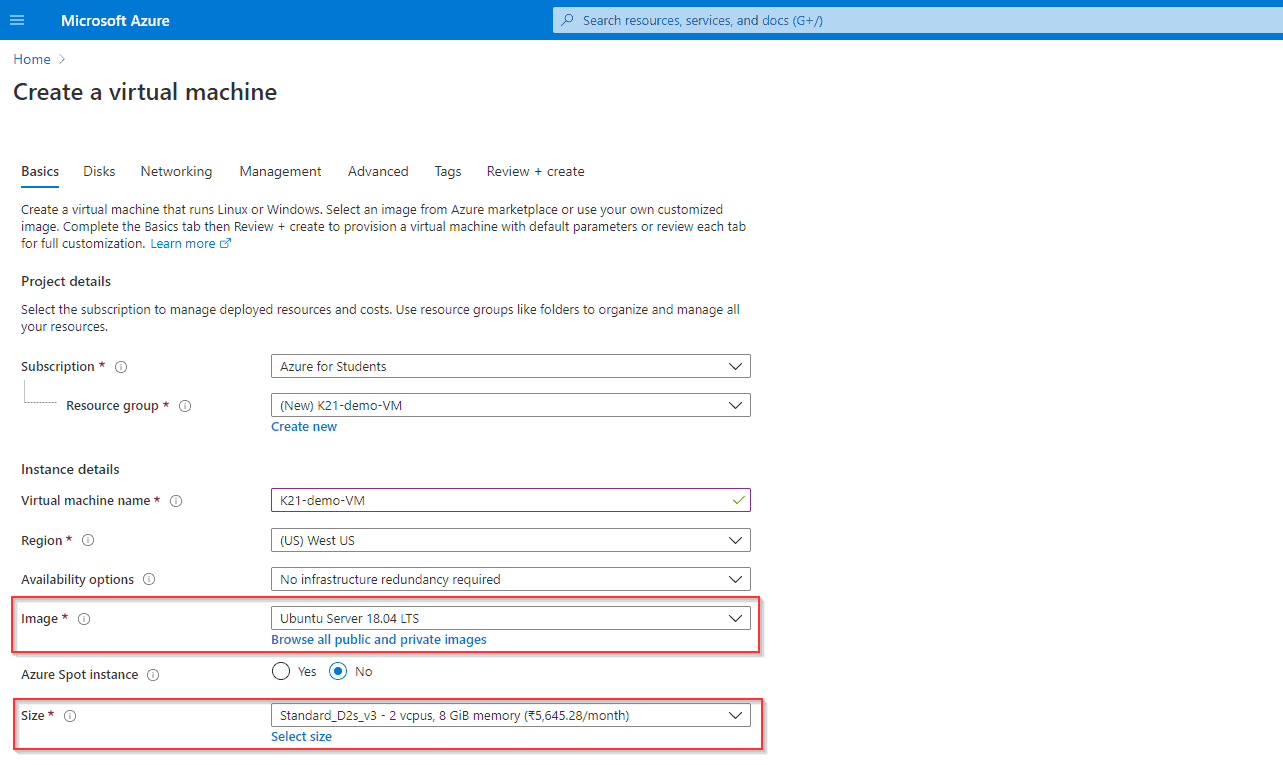The width and height of the screenshot is (1283, 765).
Task: Click inside the Virtual machine name field
Action: [500, 500]
